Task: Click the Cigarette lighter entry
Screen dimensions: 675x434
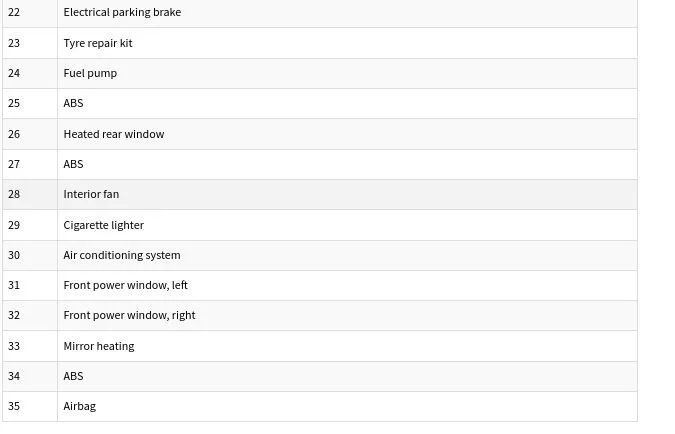Action: tap(103, 225)
